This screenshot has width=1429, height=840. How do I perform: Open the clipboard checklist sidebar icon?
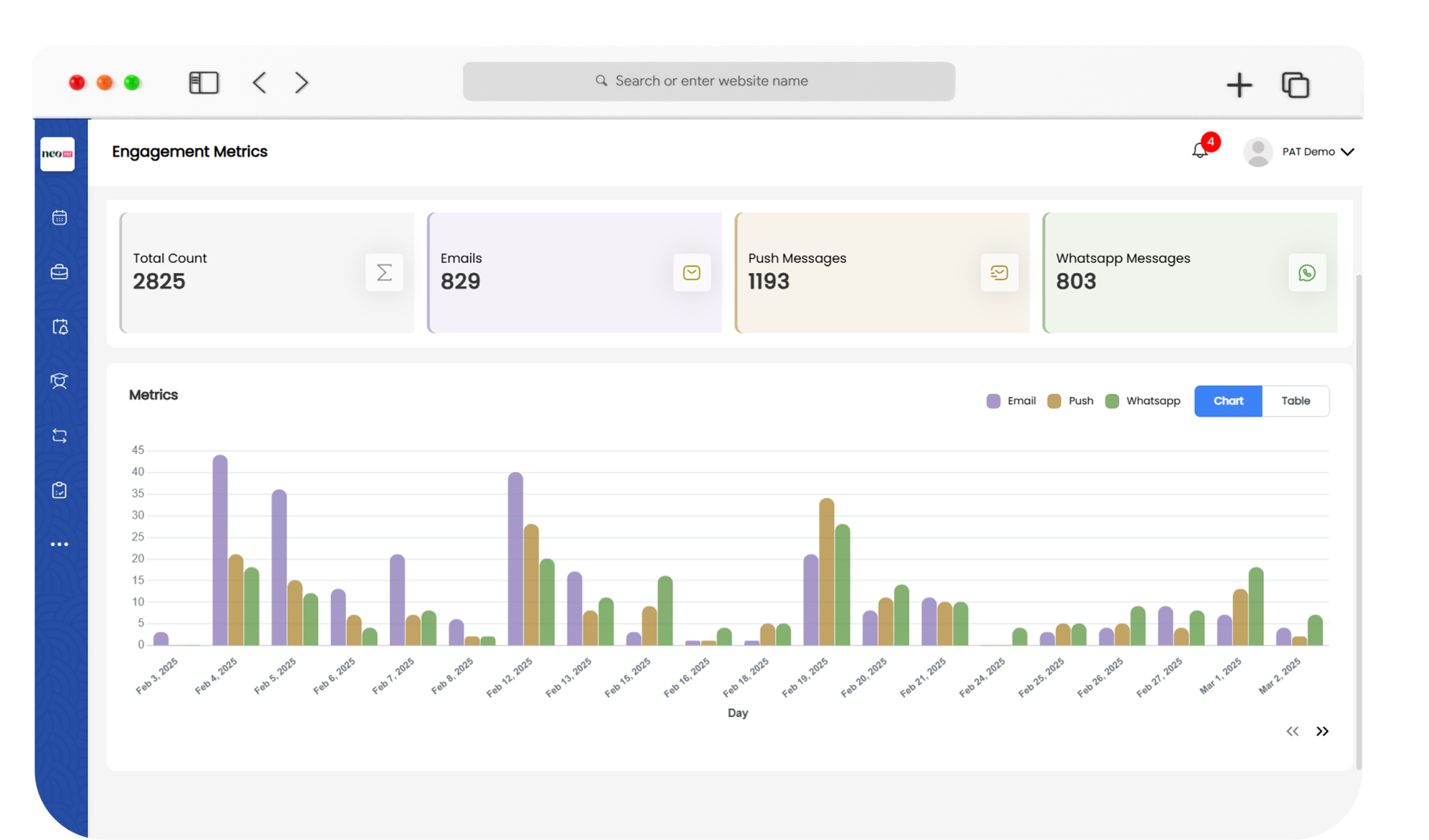click(59, 490)
